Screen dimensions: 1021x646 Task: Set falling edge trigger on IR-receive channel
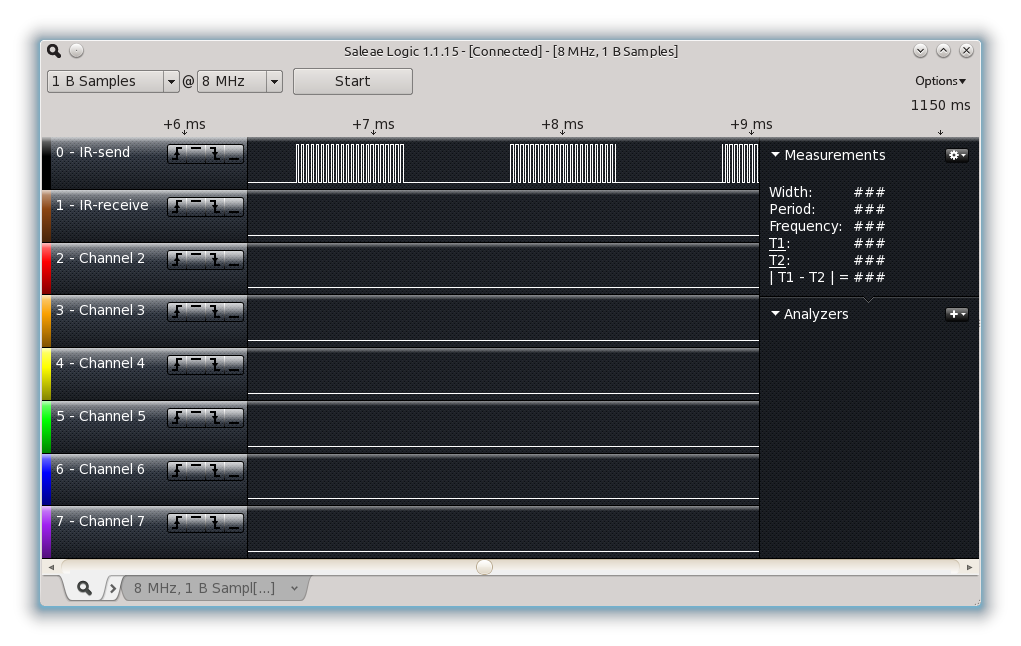(215, 207)
